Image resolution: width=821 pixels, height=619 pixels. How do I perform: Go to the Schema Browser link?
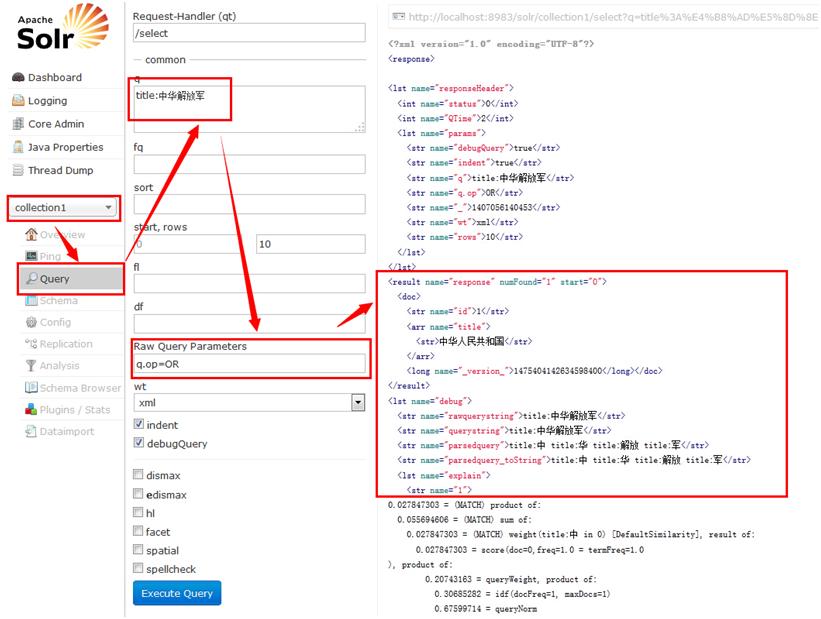click(80, 388)
